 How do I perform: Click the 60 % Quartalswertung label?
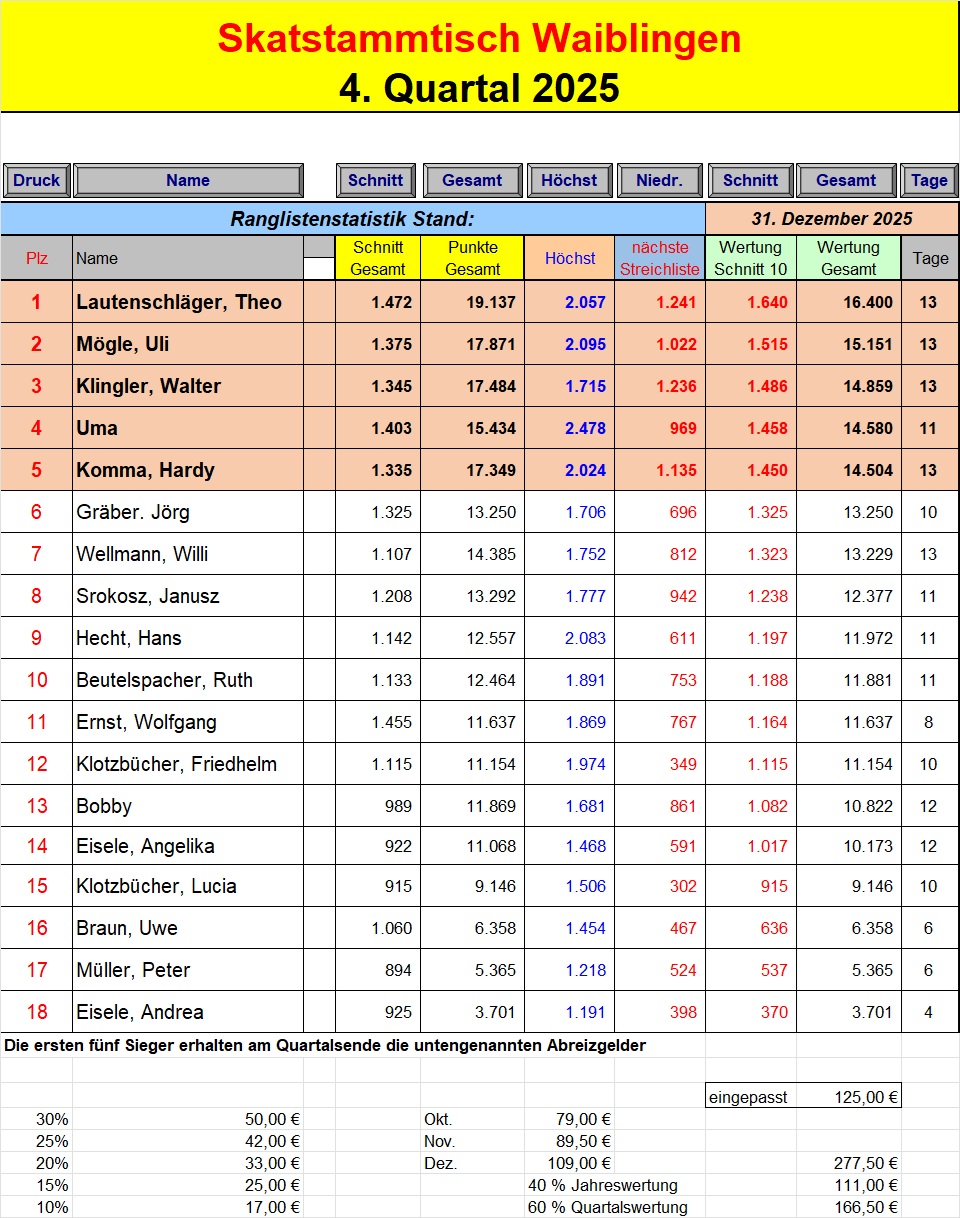tap(607, 1207)
